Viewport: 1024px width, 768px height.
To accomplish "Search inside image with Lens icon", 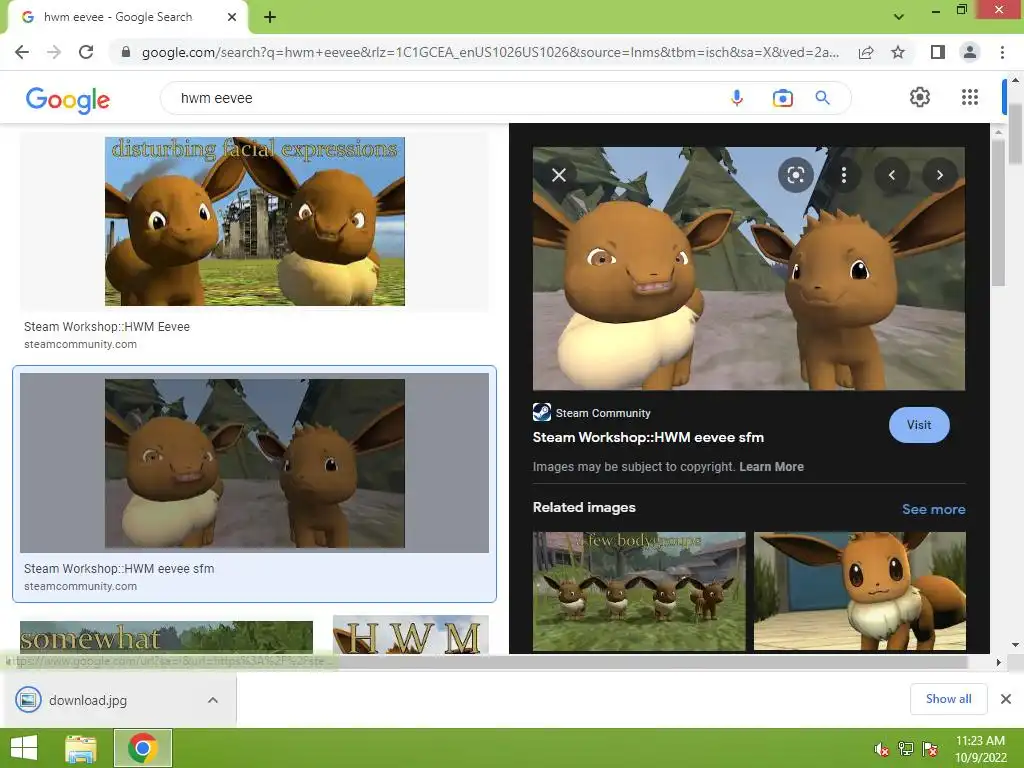I will click(795, 175).
